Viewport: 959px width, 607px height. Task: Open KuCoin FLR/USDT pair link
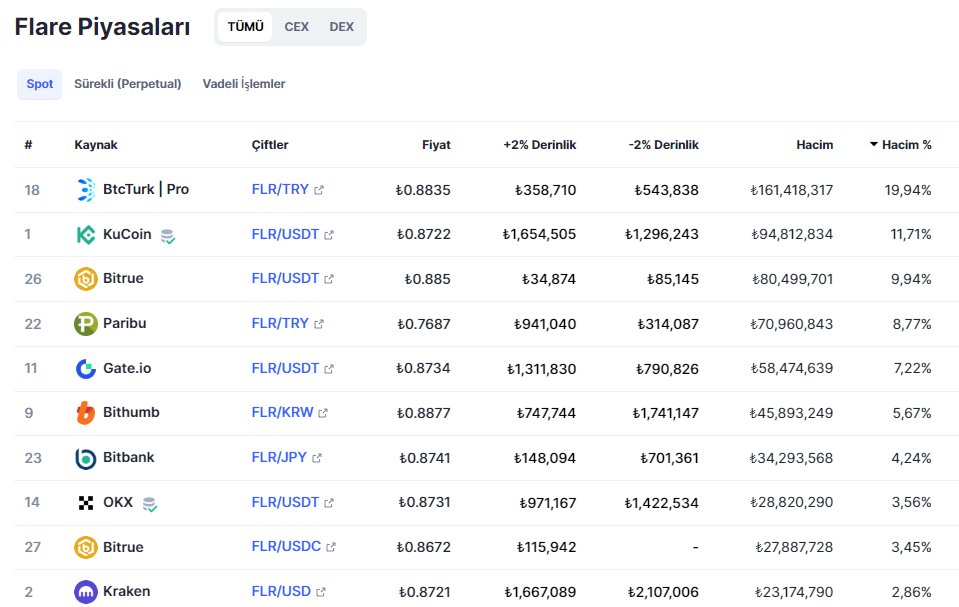pyautogui.click(x=285, y=234)
